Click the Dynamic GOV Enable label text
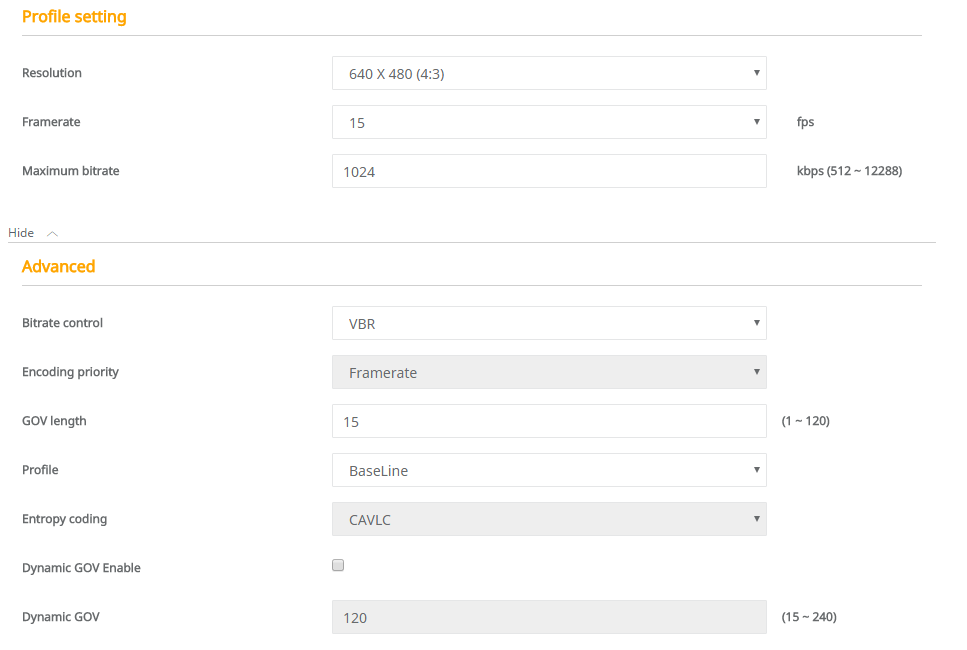 point(81,568)
